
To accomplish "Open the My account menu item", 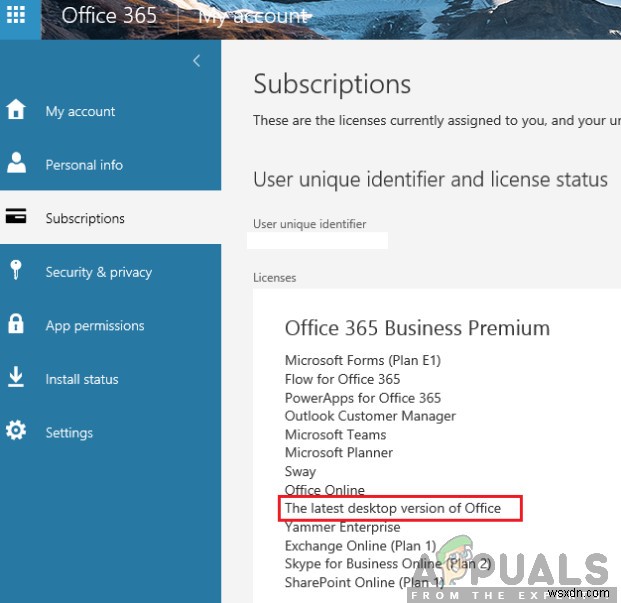I will [x=80, y=112].
